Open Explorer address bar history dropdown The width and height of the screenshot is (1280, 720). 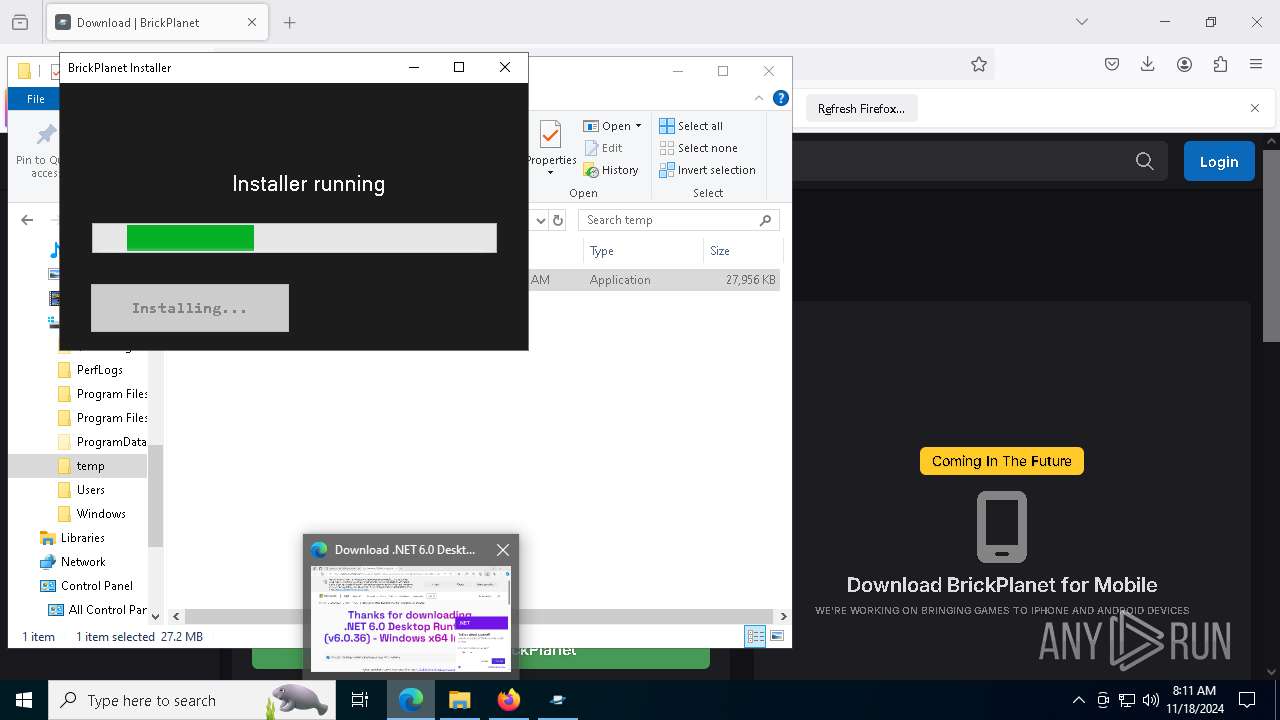point(540,220)
